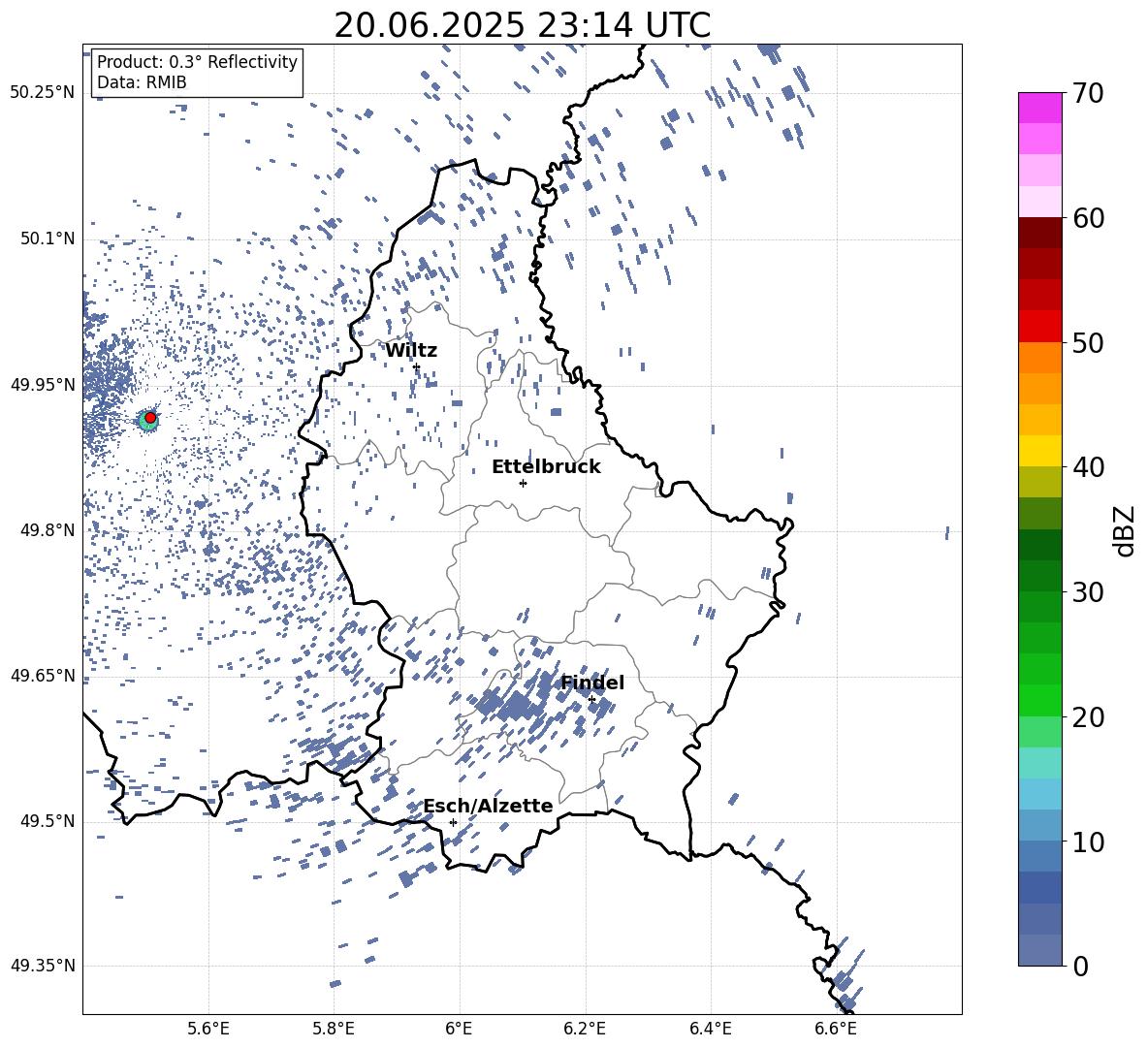Click the Wiltz city label
Screen dimensions: 1148x1048
pos(411,351)
